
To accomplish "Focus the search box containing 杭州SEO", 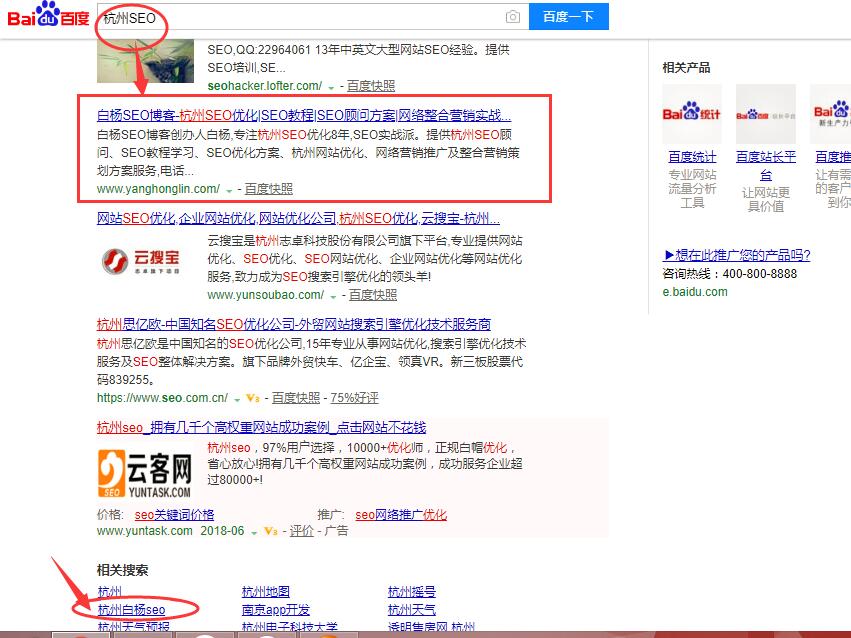I will (313, 17).
